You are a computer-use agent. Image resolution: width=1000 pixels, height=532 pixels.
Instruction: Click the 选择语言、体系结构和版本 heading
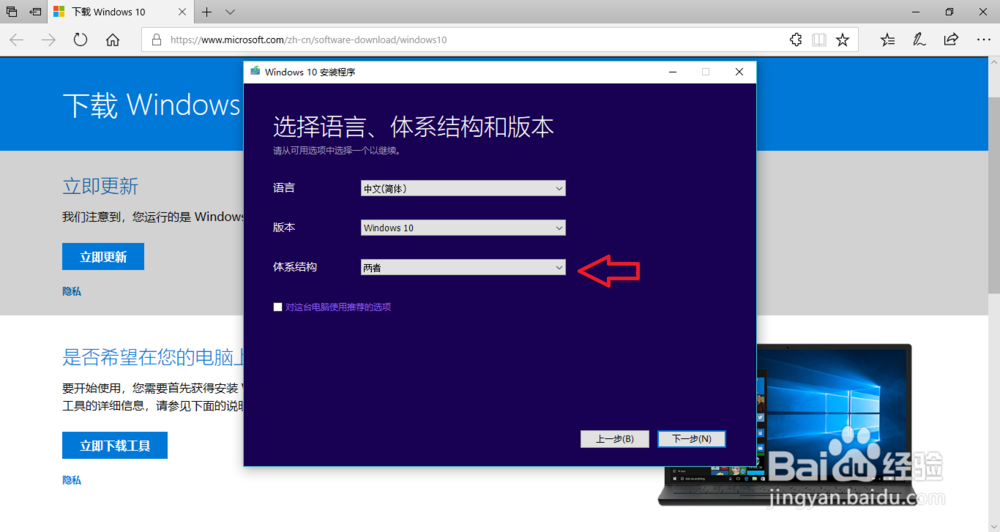tap(413, 127)
